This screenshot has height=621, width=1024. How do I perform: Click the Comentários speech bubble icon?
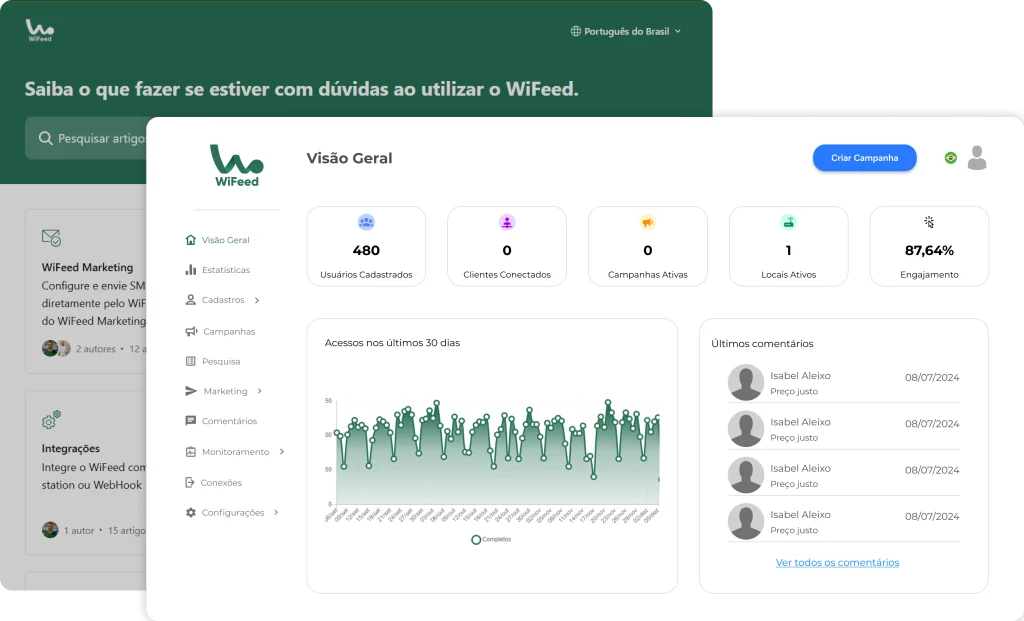pyautogui.click(x=191, y=421)
